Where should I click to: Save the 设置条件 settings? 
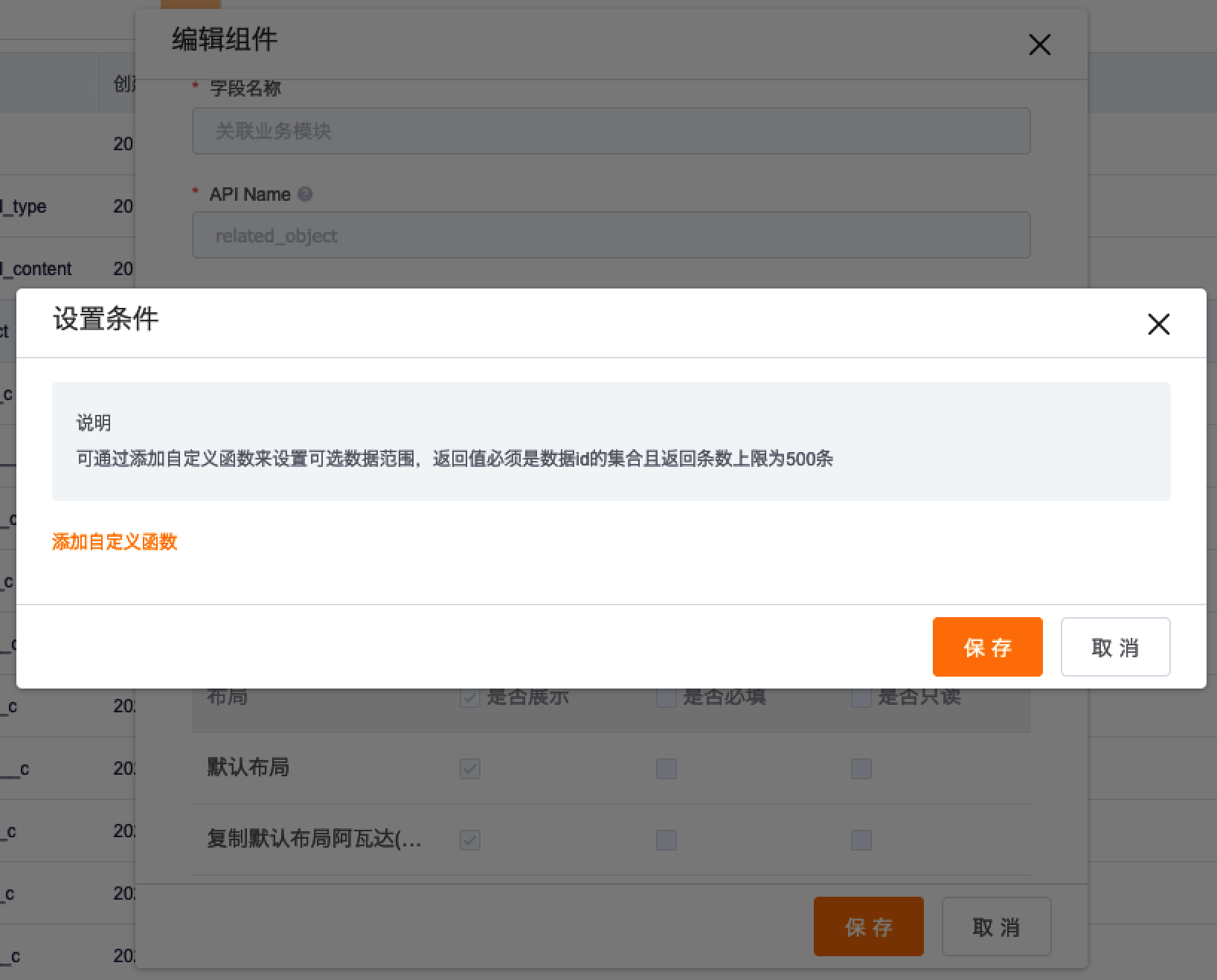point(987,647)
